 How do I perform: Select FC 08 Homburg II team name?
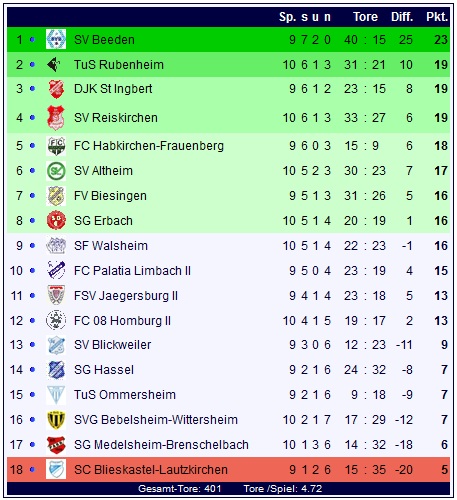(x=122, y=321)
